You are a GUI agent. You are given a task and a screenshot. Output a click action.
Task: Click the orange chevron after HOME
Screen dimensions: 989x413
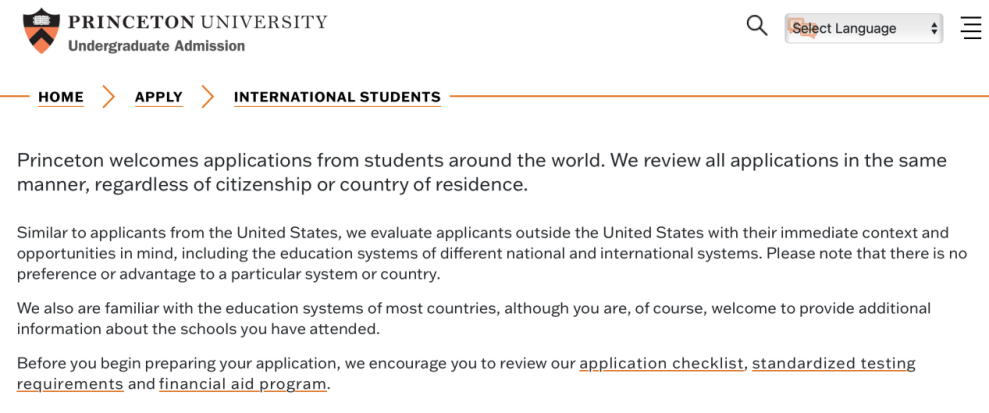tap(109, 97)
